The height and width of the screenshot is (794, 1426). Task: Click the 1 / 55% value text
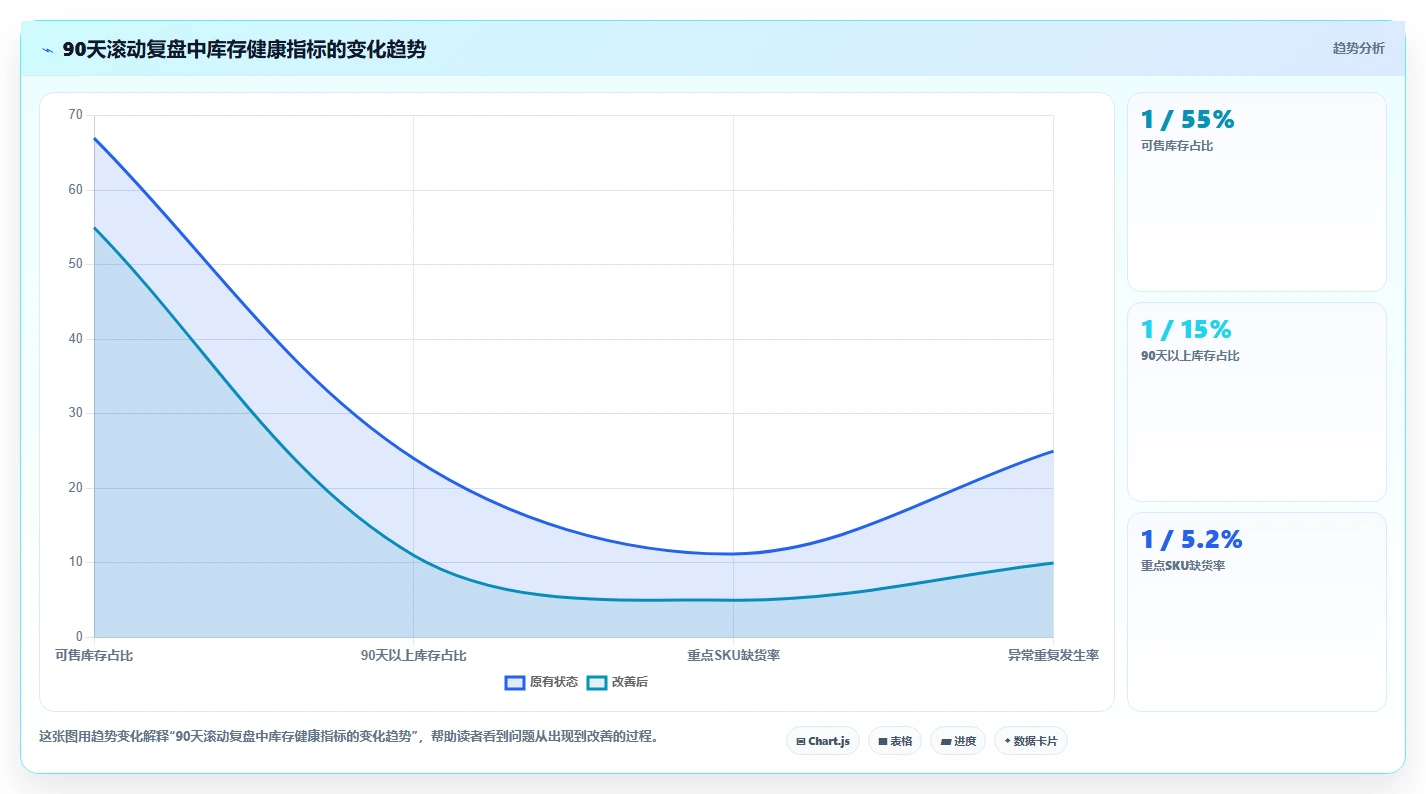1188,120
